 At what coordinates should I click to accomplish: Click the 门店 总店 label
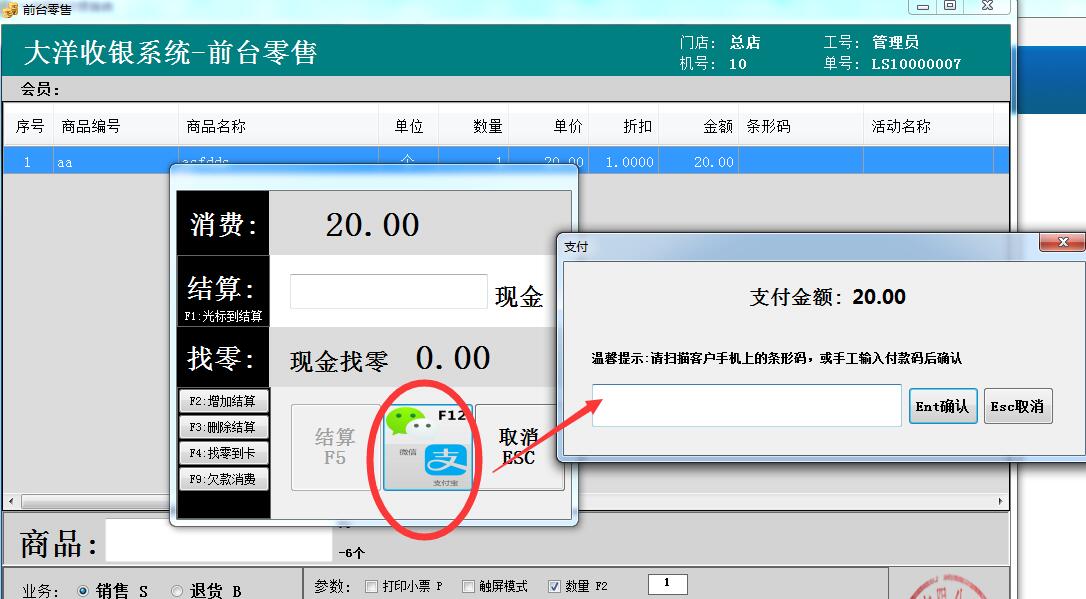coord(720,42)
